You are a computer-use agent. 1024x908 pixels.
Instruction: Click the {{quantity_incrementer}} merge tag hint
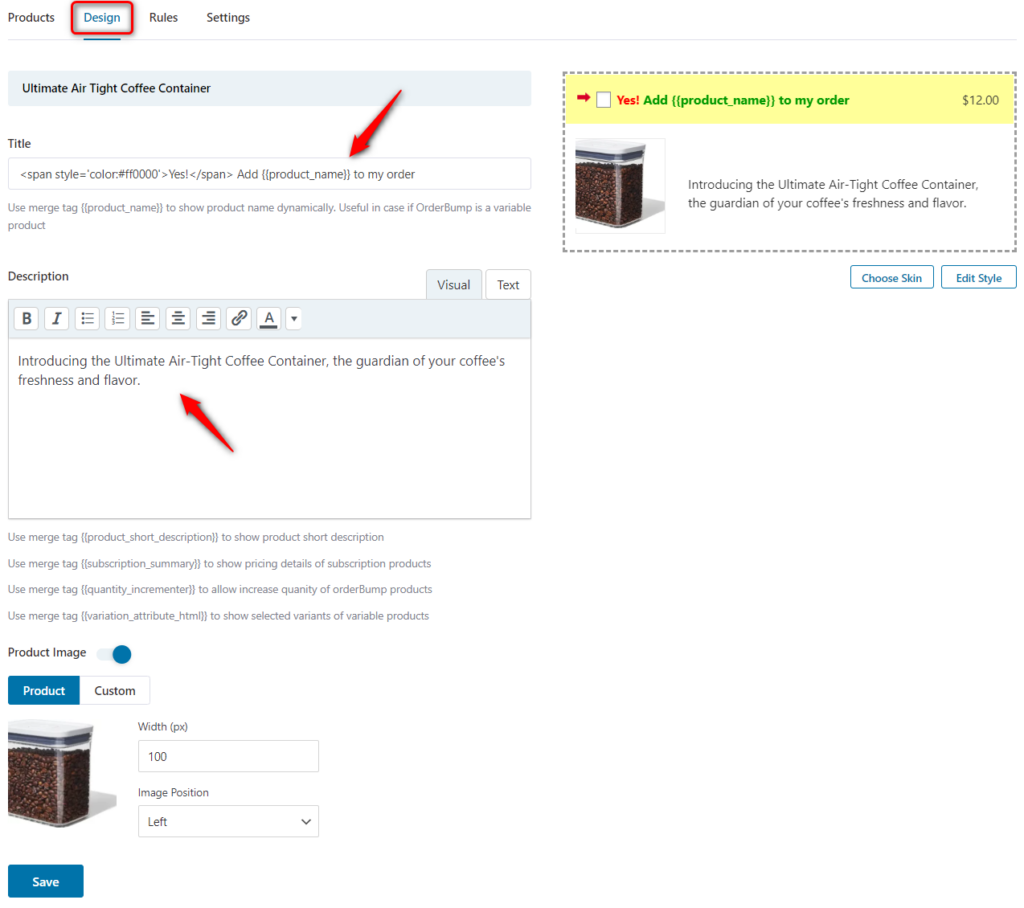[220, 589]
